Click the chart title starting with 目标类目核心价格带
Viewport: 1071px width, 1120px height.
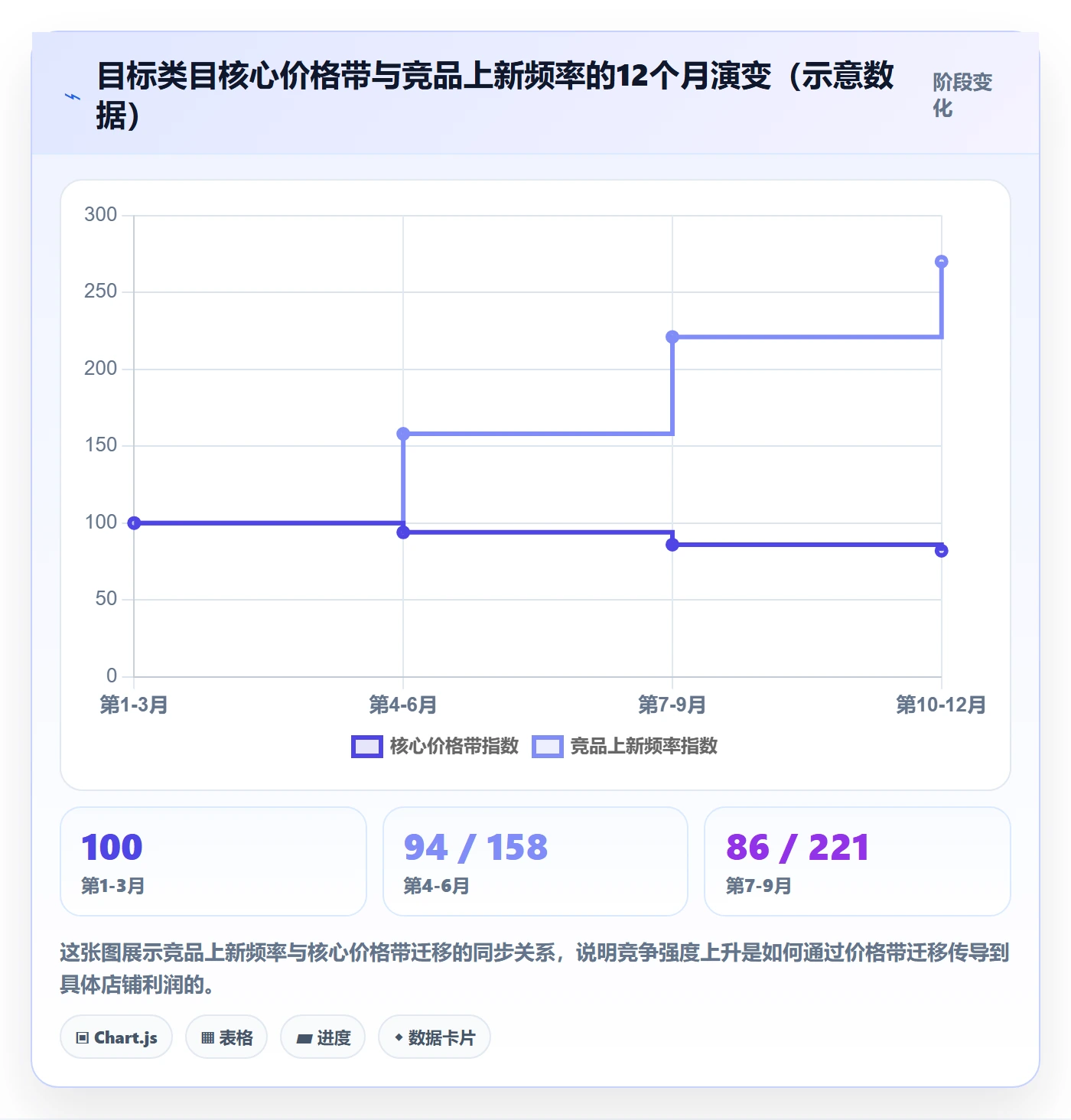(x=495, y=96)
